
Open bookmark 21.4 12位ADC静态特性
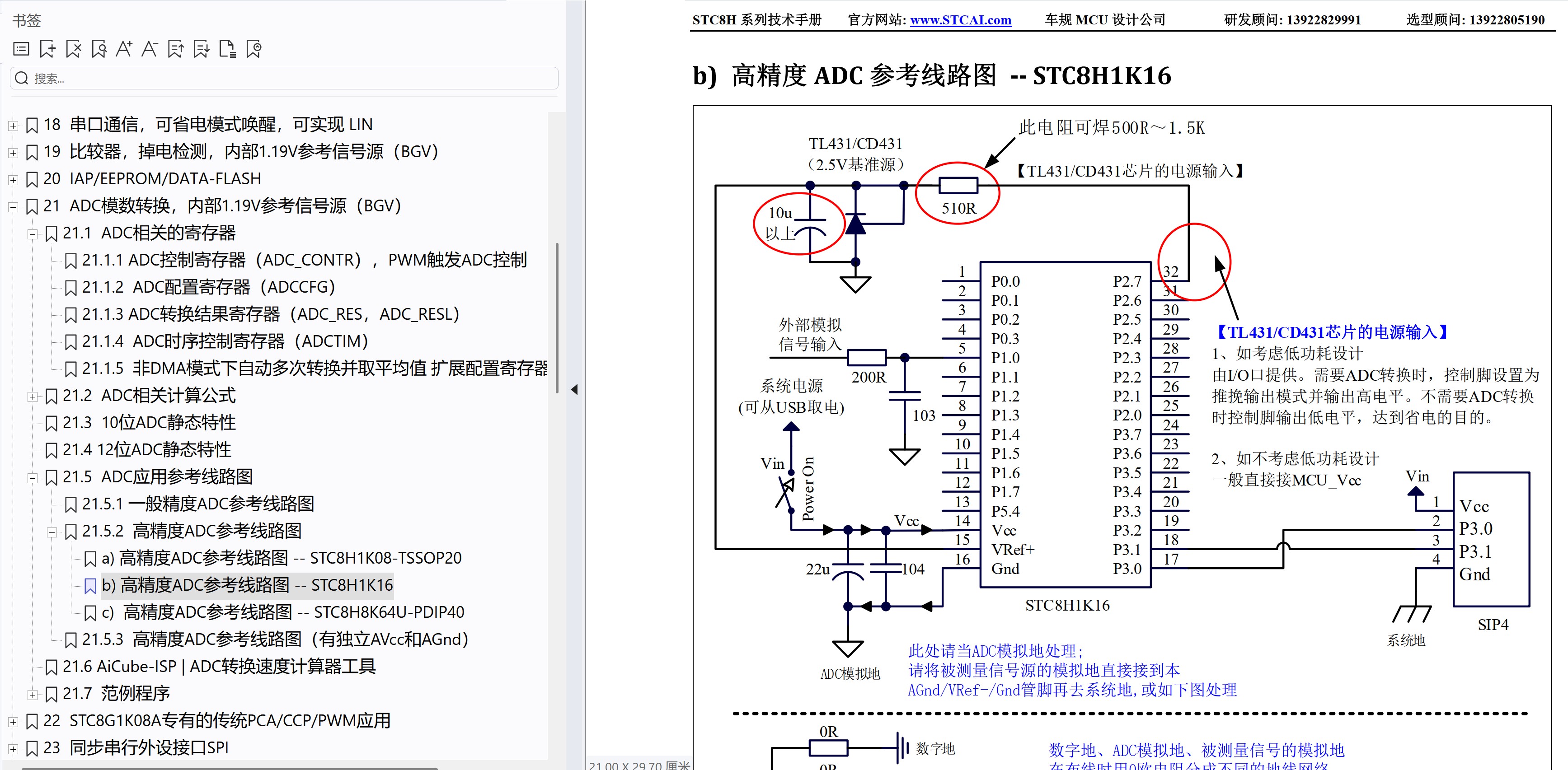tap(147, 449)
